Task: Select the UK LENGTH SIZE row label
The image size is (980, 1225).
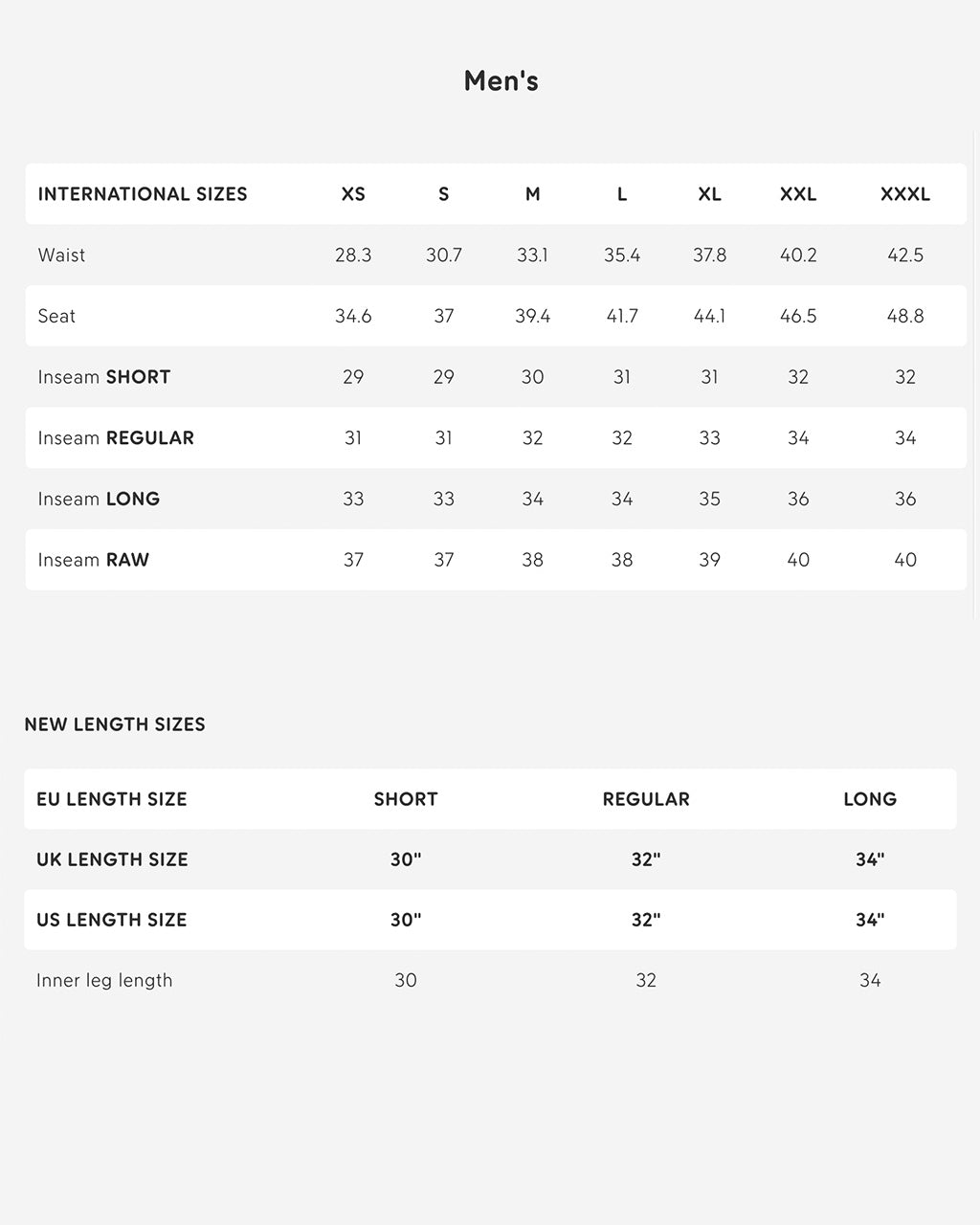Action: pyautogui.click(x=112, y=859)
